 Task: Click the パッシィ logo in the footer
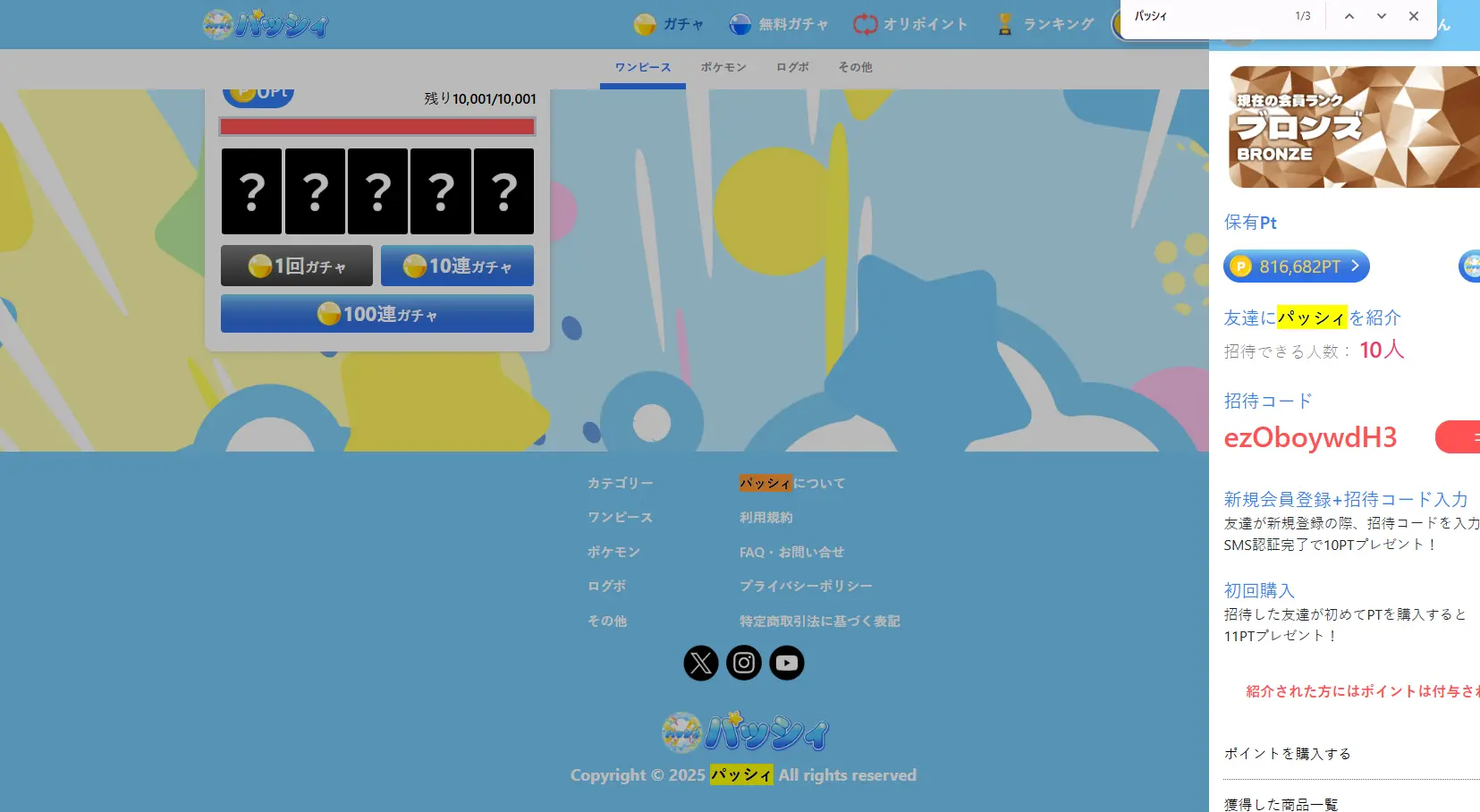(x=745, y=732)
